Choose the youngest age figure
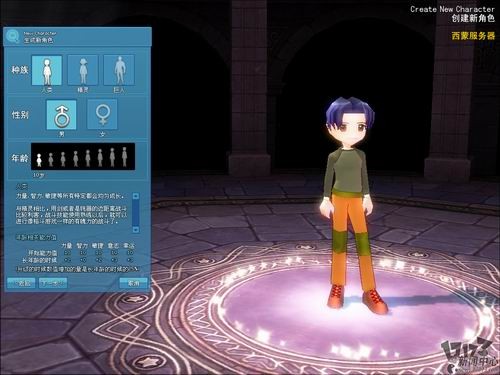 (x=39, y=160)
